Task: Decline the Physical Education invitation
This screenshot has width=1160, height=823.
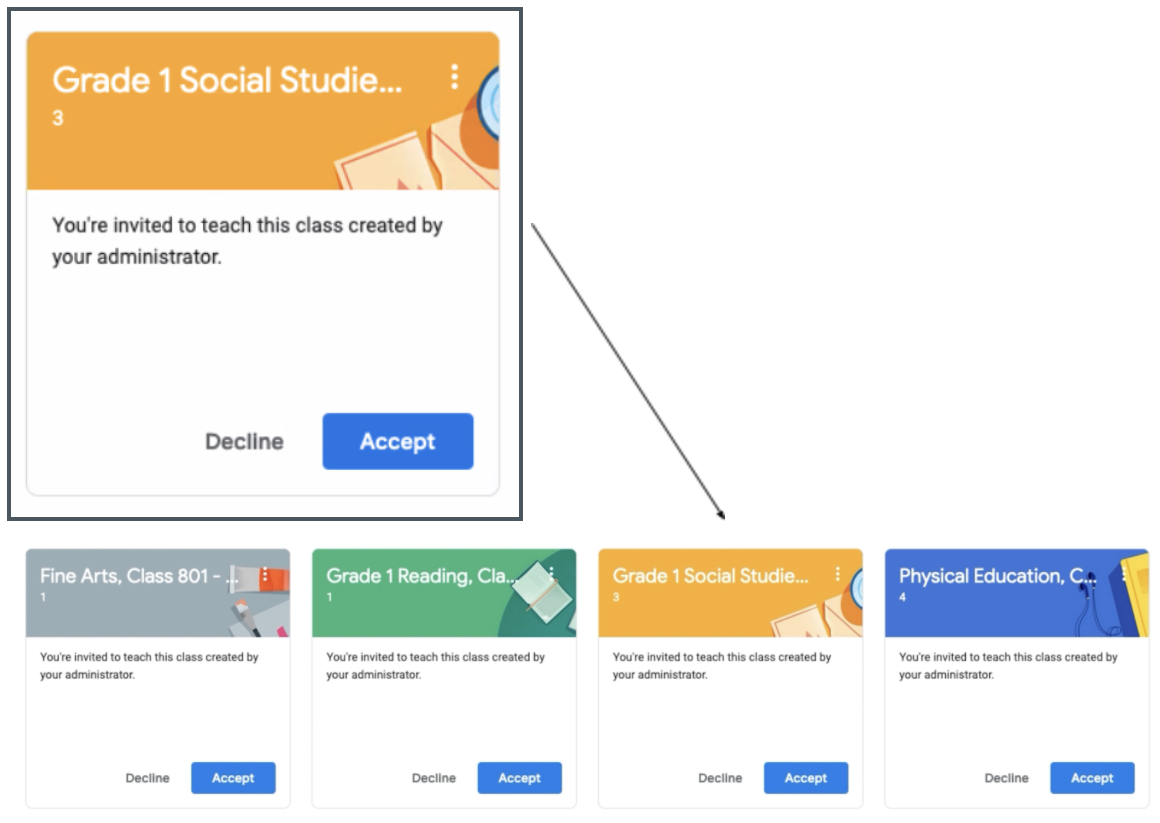Action: (x=1006, y=778)
